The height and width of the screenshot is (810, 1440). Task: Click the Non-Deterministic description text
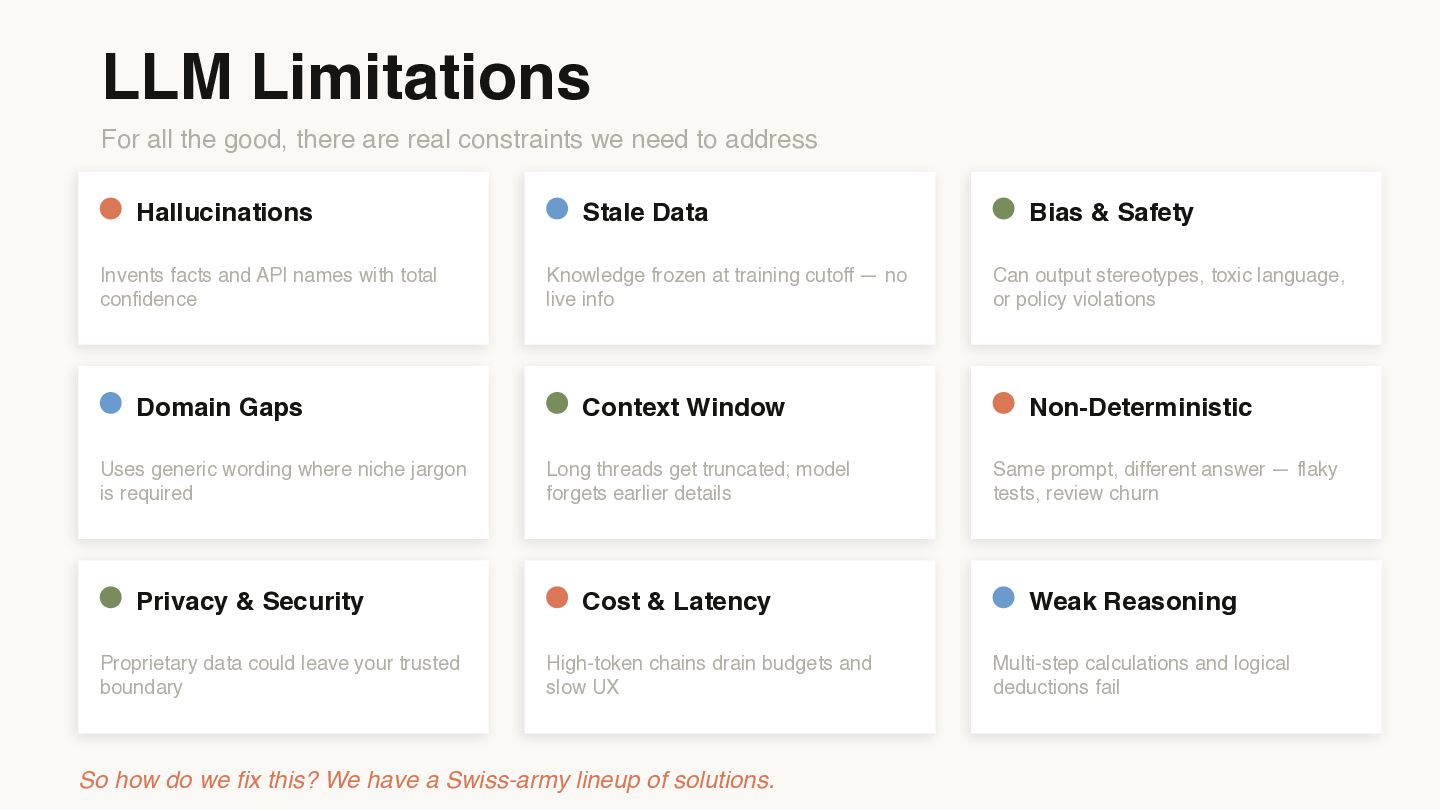1164,481
